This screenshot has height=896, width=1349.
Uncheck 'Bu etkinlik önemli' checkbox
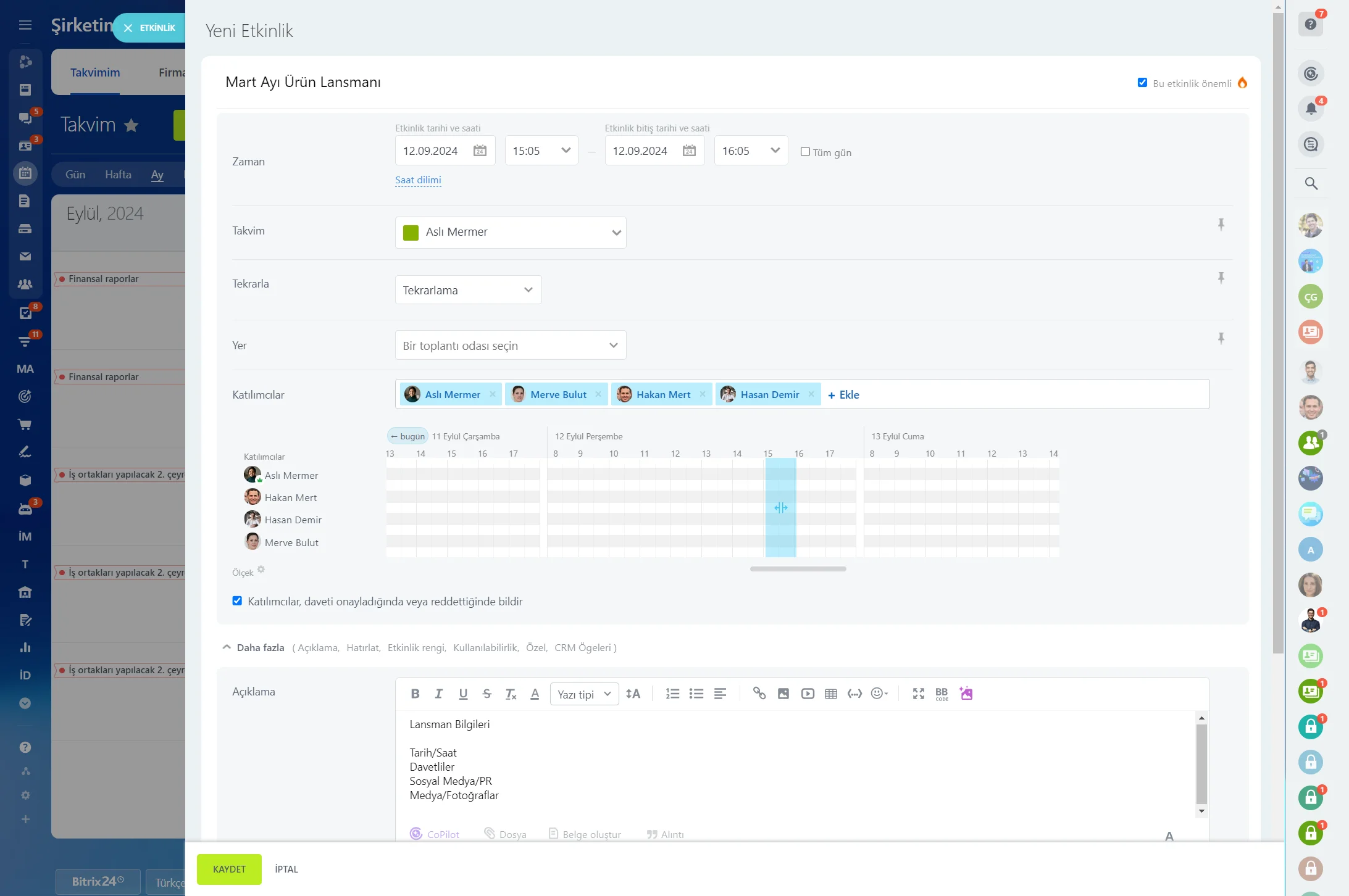1142,83
